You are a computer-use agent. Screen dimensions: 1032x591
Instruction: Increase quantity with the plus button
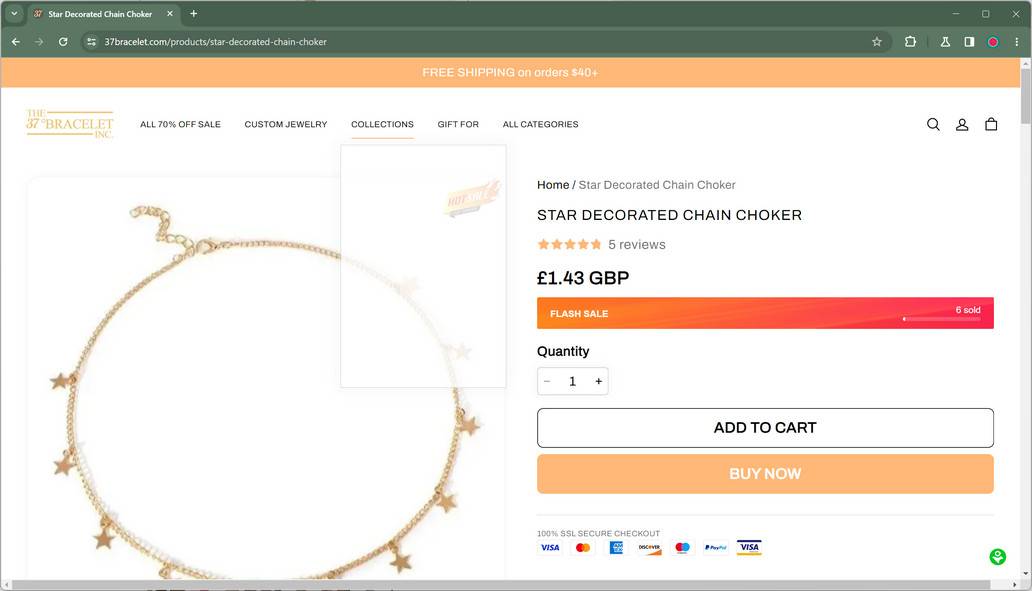click(598, 381)
